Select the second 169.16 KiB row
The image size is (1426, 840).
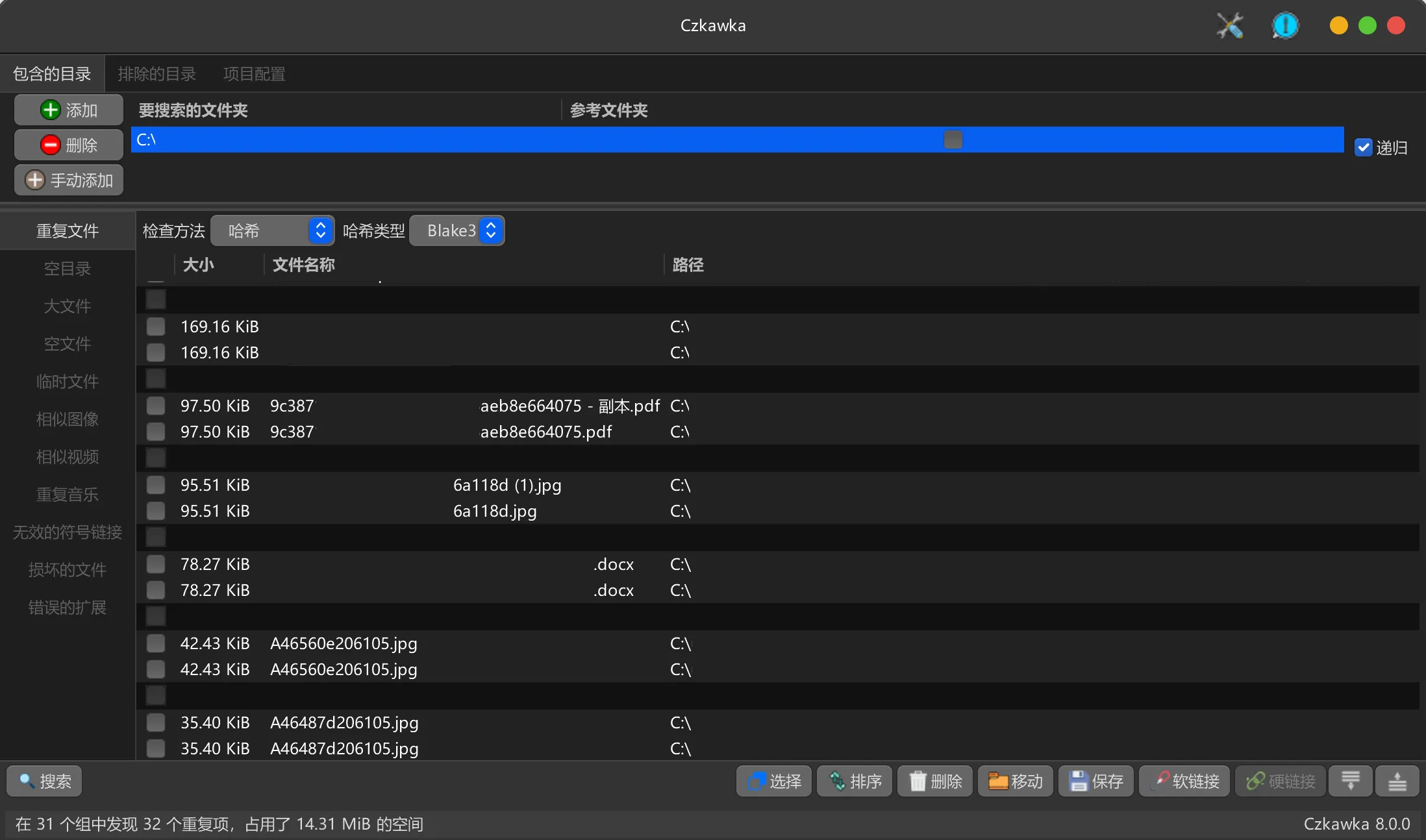777,352
